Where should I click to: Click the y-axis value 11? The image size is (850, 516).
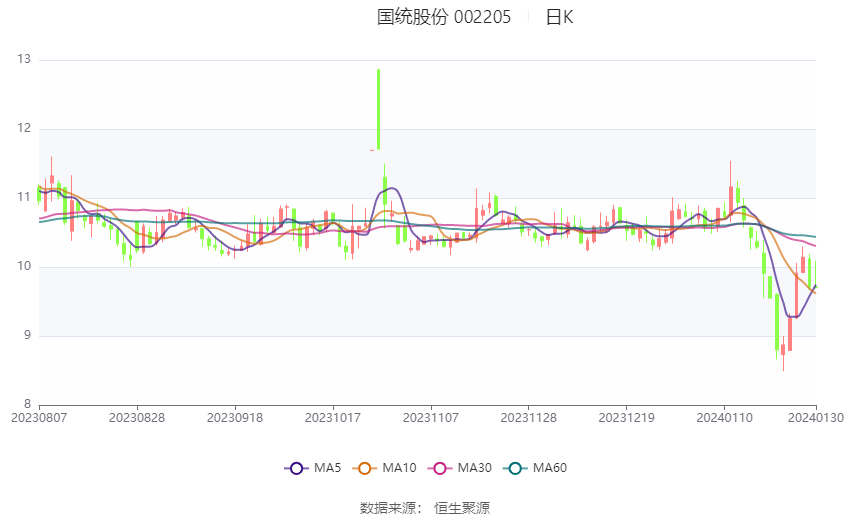24,197
